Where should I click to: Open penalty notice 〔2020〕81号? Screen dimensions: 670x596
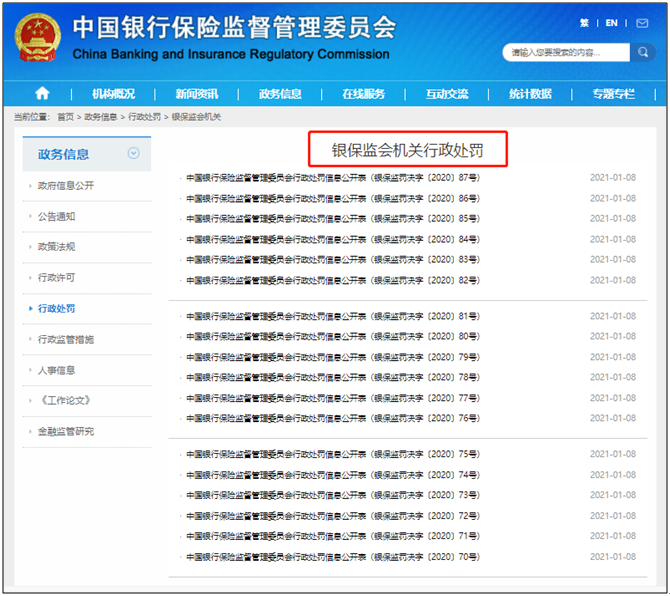coord(333,316)
